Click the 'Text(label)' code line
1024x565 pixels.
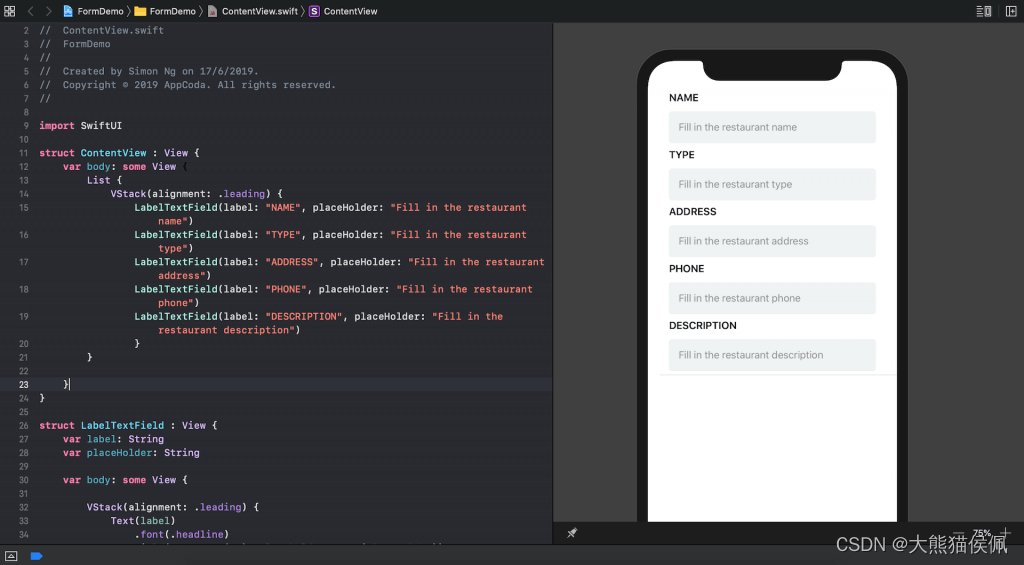coord(143,521)
